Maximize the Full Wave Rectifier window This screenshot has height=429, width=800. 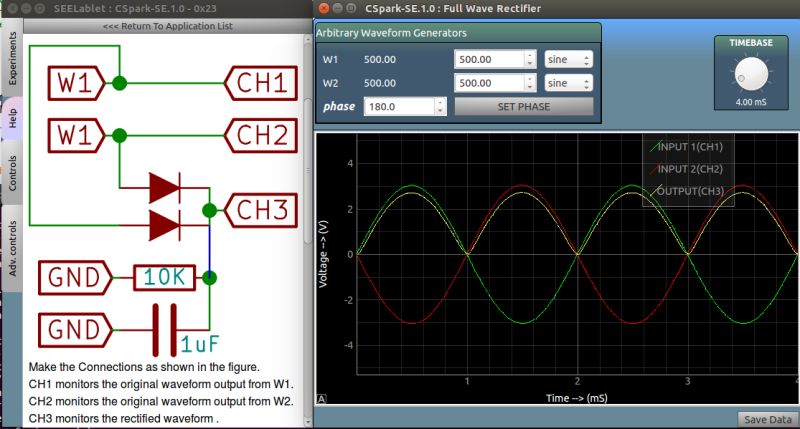351,8
